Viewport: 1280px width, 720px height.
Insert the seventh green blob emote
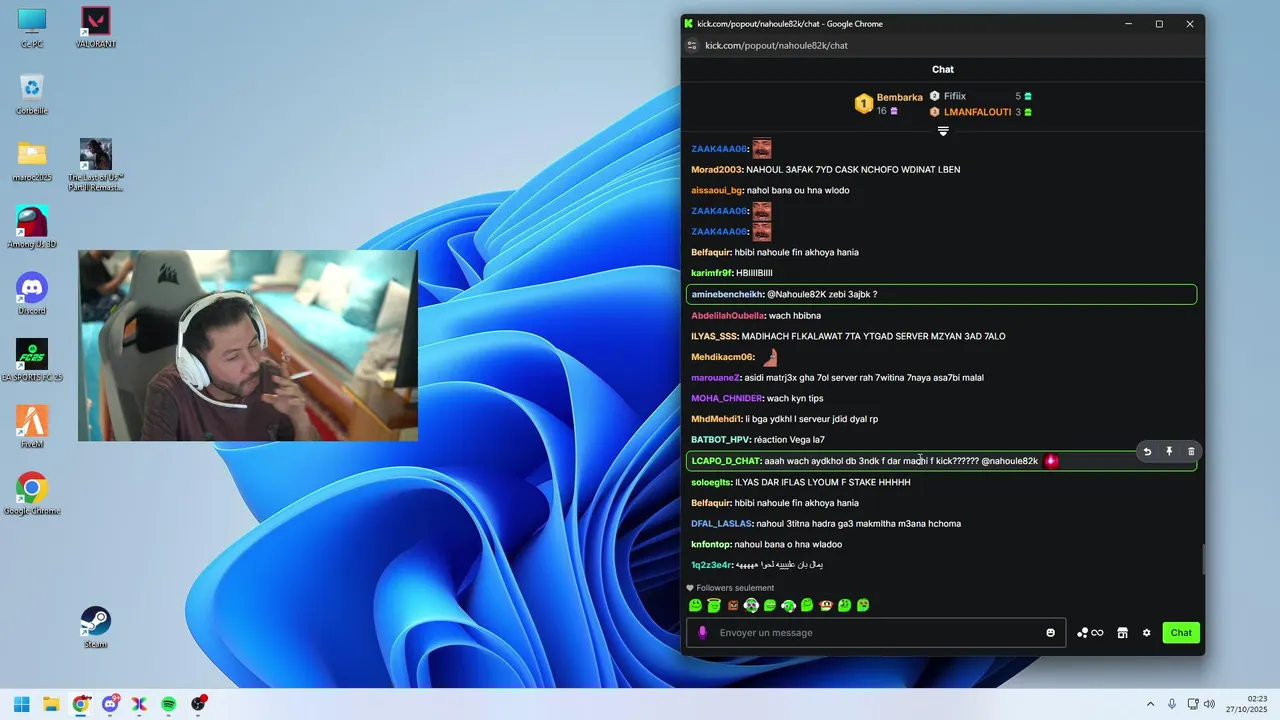pyautogui.click(x=807, y=605)
